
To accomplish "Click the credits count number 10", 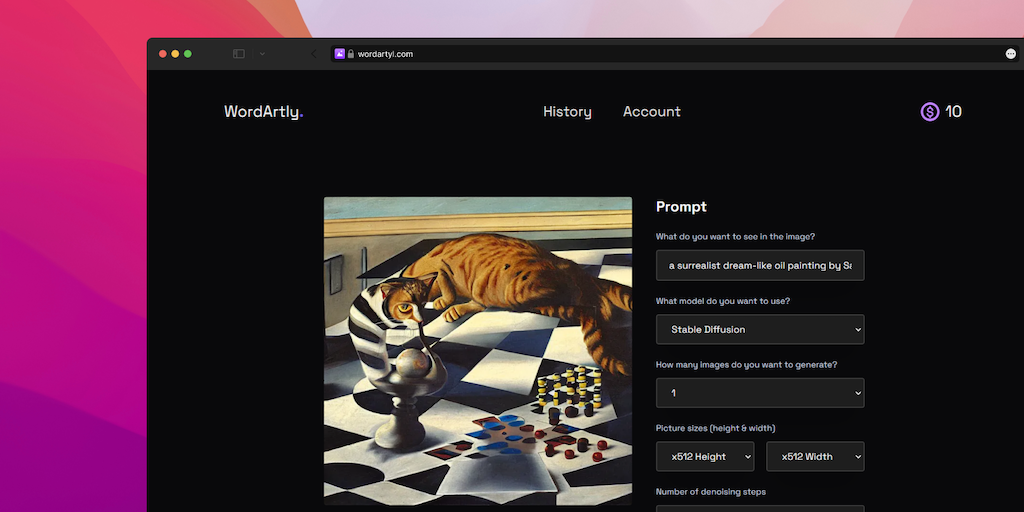I will [953, 112].
